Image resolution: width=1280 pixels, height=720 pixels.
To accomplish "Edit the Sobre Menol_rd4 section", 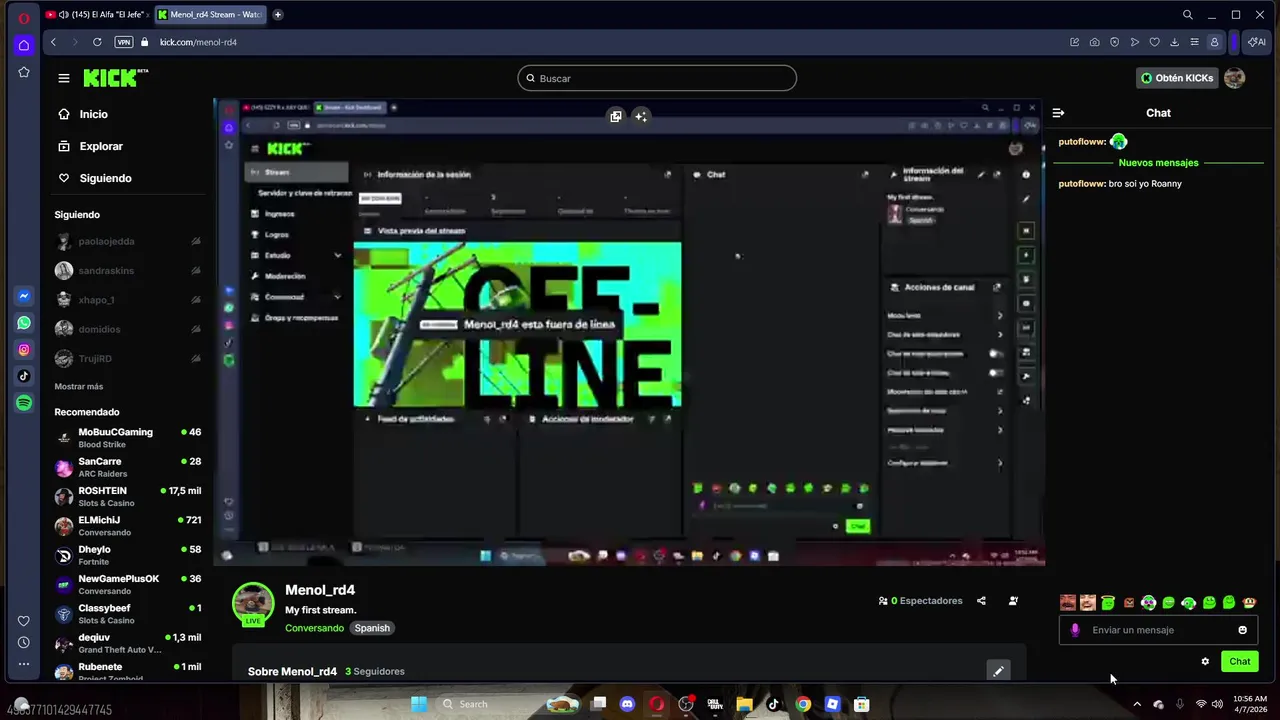I will coord(997,671).
